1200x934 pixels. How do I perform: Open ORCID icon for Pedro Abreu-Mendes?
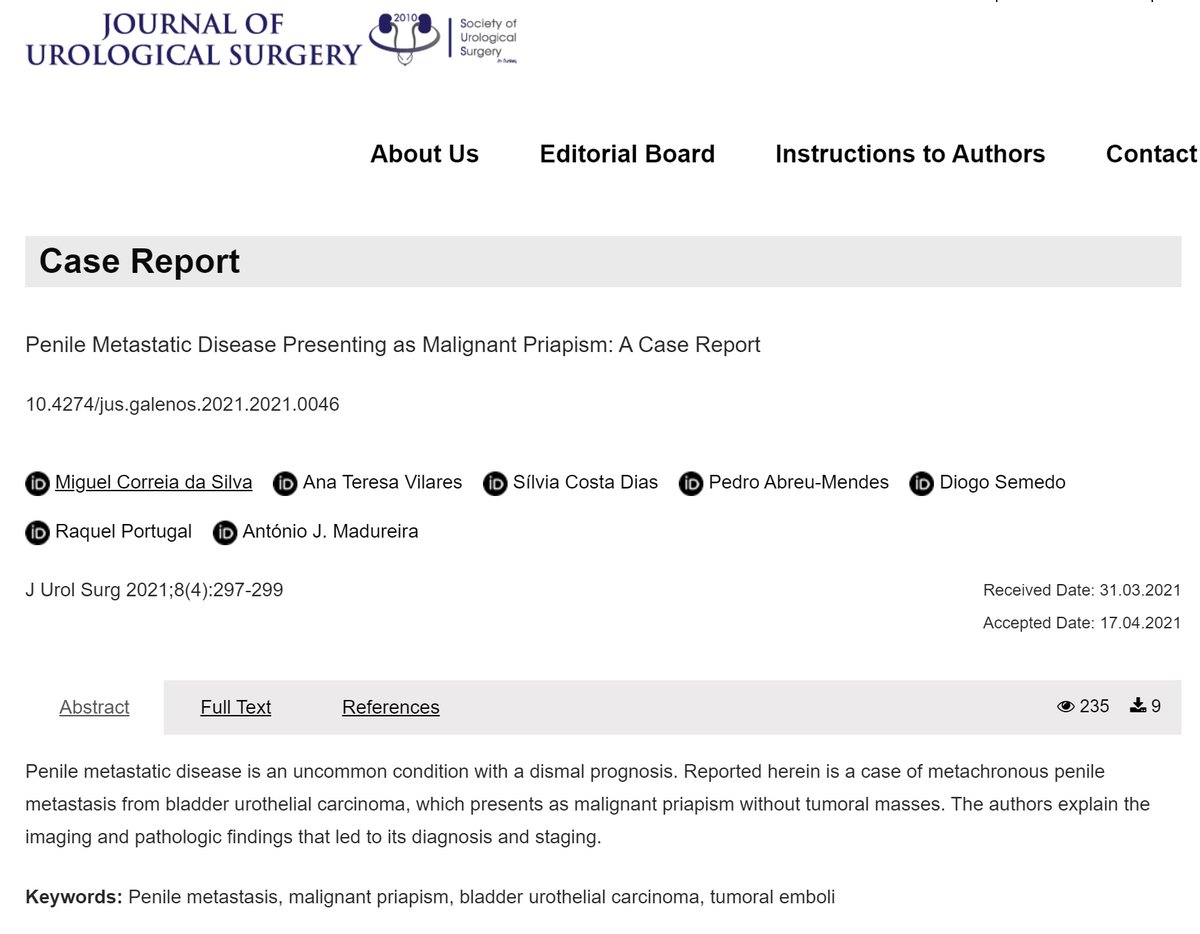click(691, 483)
